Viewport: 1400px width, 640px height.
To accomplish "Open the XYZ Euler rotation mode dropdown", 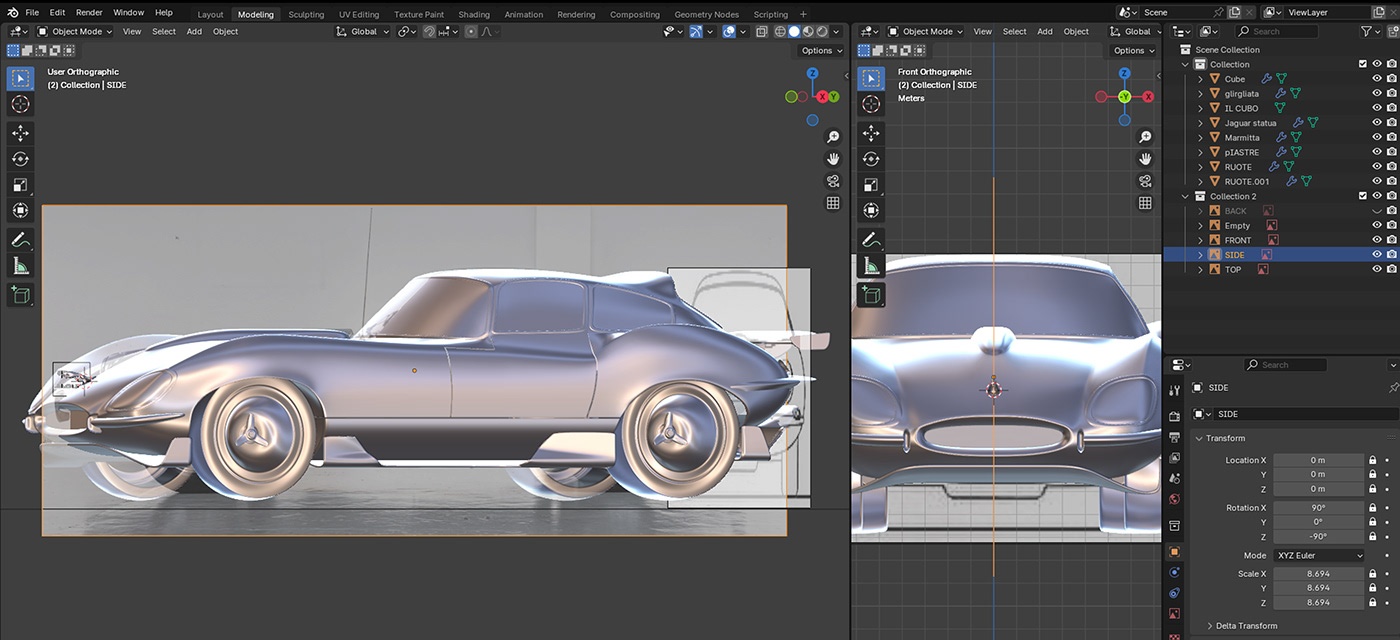I will point(1318,555).
